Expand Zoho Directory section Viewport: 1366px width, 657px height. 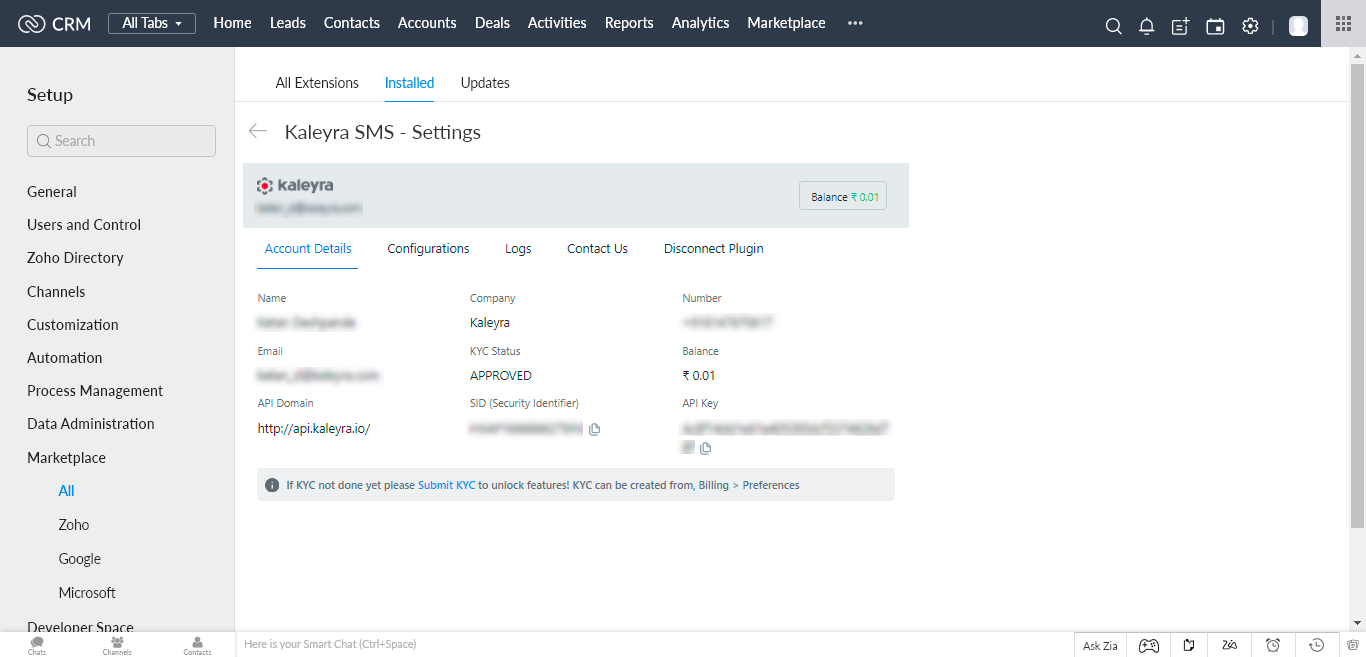click(x=75, y=257)
